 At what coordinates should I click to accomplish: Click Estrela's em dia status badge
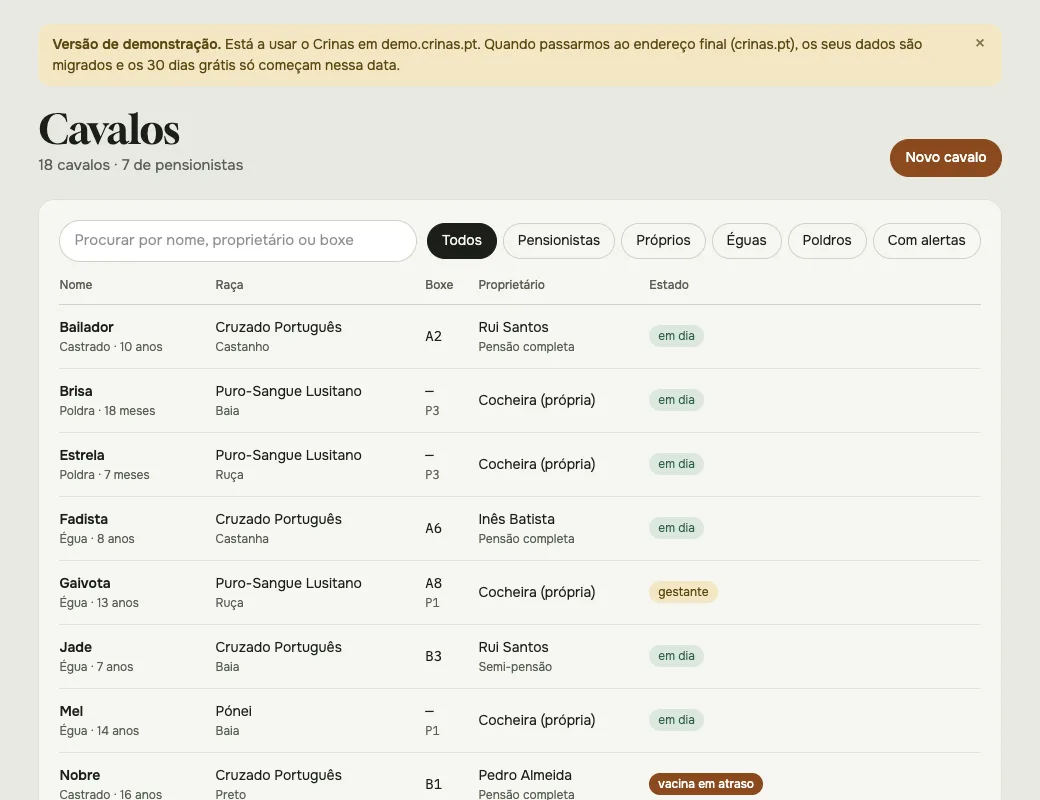tap(676, 464)
